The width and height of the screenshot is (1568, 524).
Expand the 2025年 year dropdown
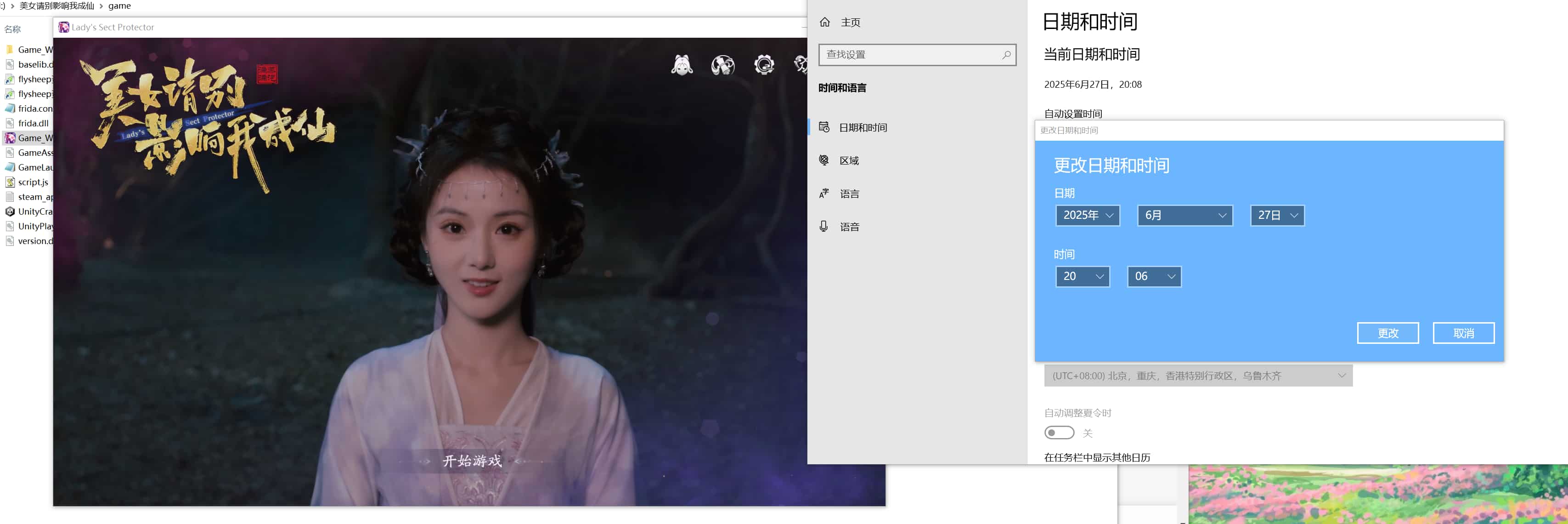click(x=1088, y=216)
